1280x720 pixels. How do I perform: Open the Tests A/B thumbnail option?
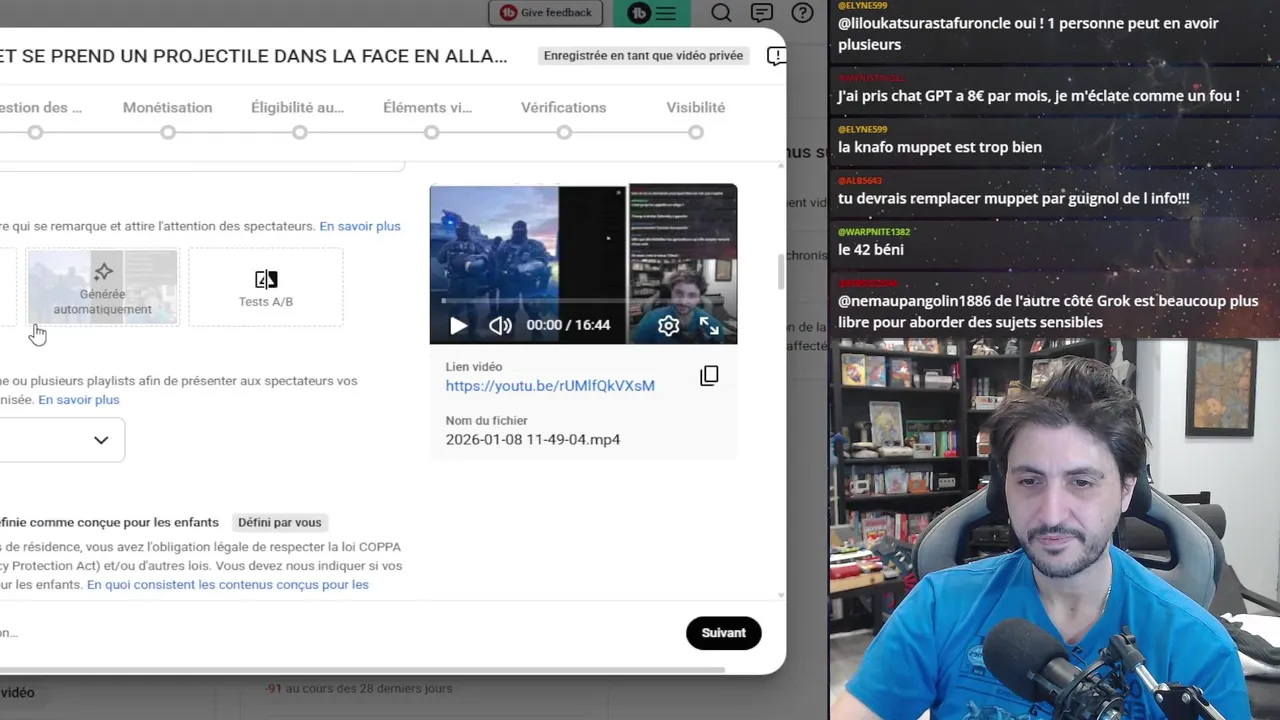pyautogui.click(x=266, y=287)
